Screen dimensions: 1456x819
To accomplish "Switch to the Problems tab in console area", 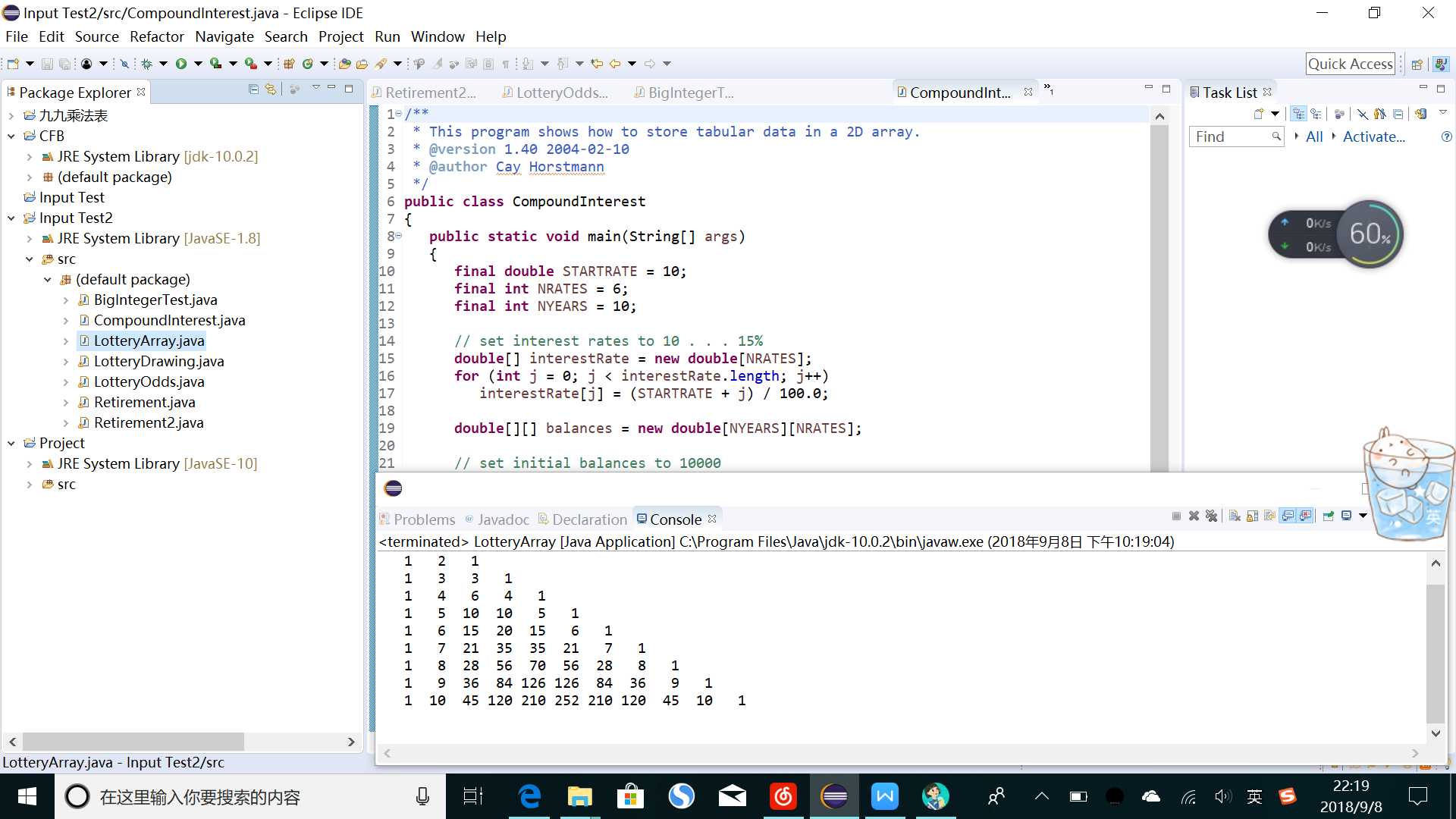I will click(424, 519).
